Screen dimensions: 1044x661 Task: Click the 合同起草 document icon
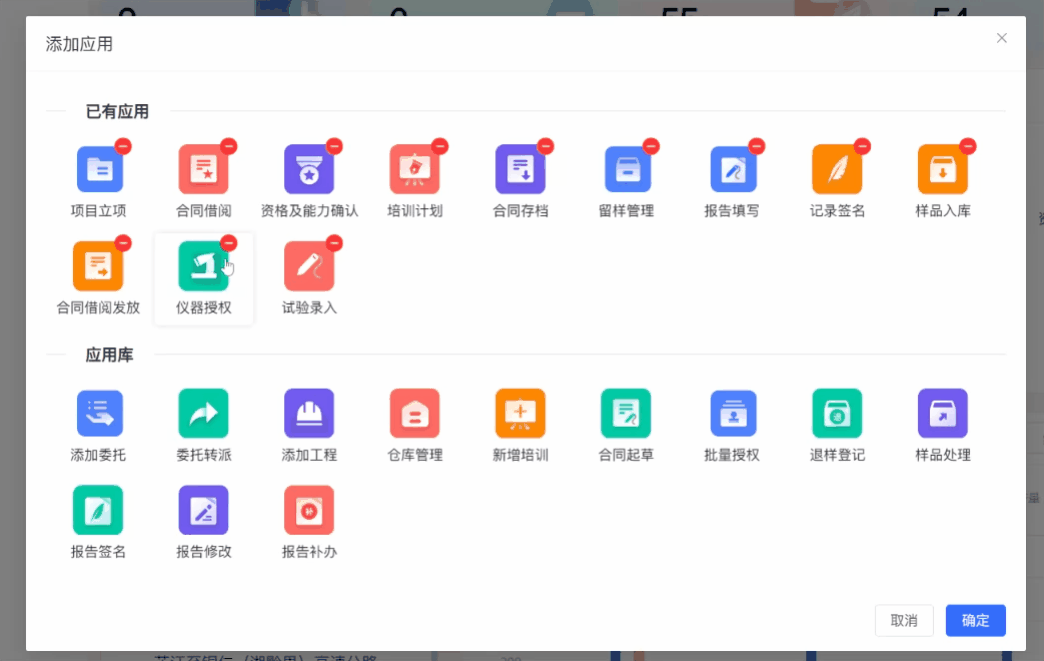click(625, 413)
